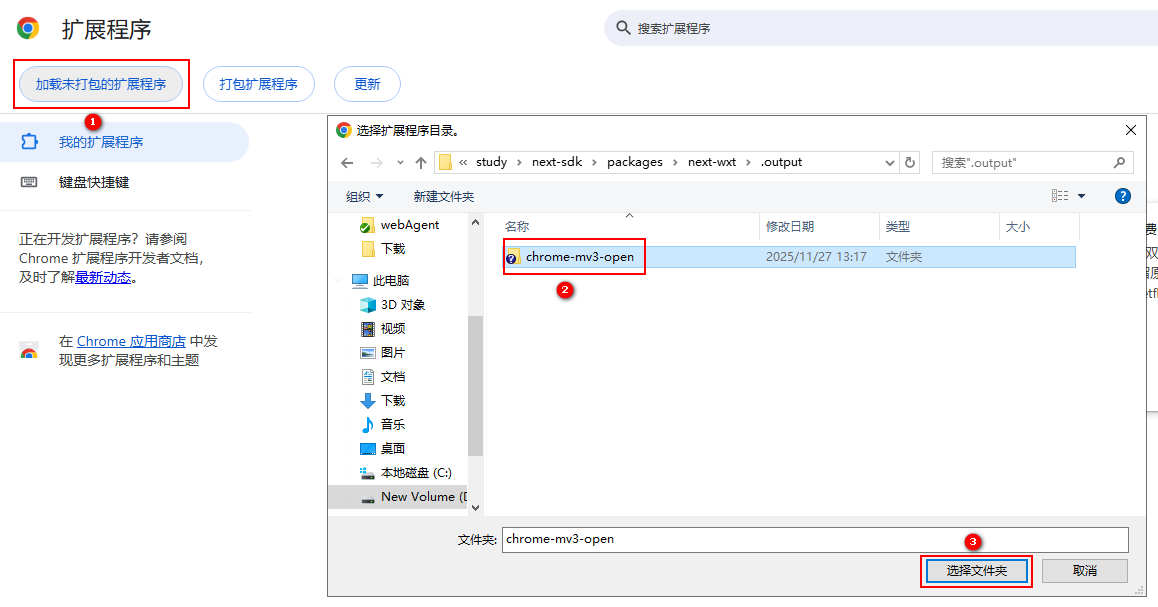Click the help question mark icon
This screenshot has height=607, width=1158.
click(1122, 196)
